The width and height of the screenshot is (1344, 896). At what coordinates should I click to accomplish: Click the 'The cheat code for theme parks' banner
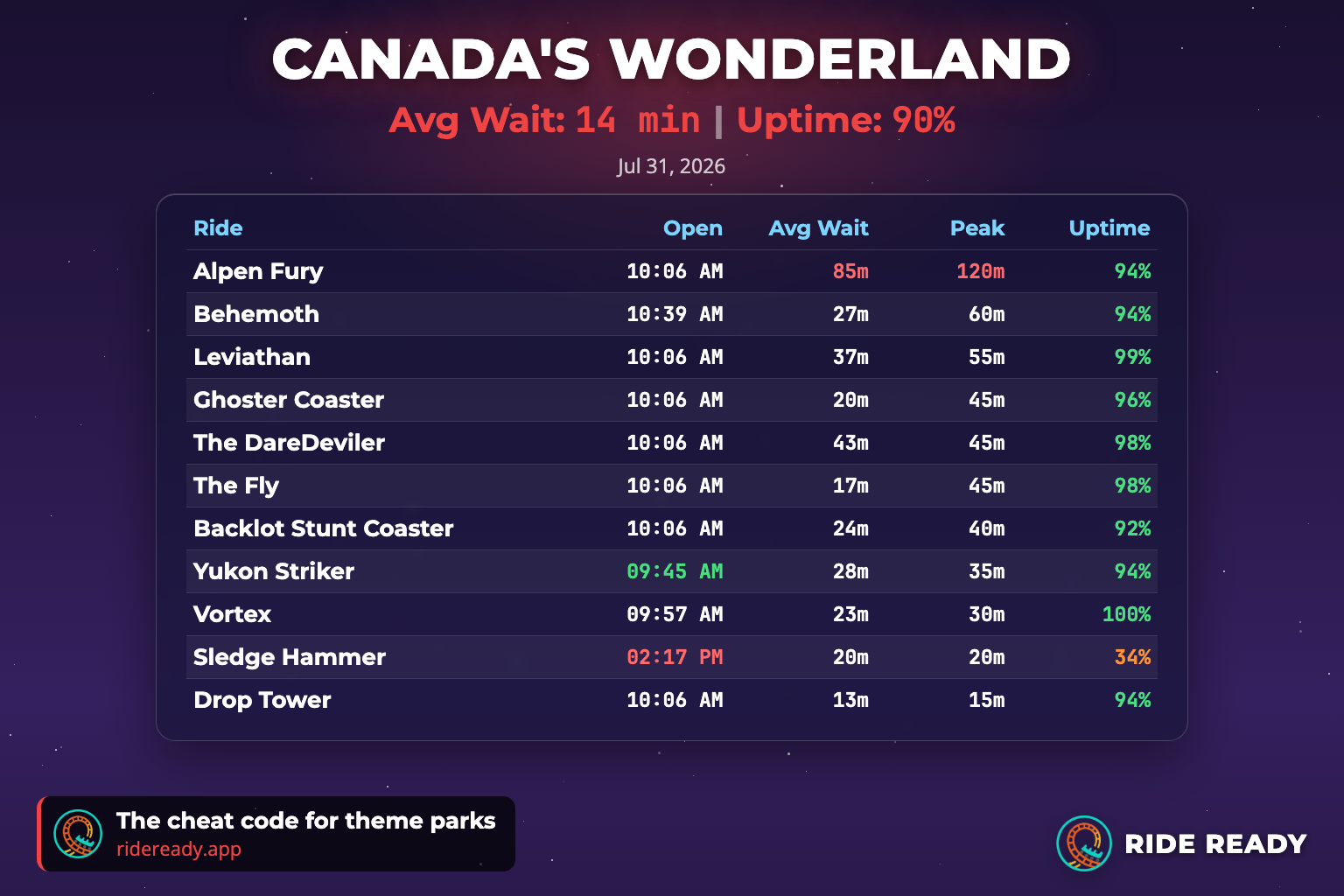pos(276,834)
